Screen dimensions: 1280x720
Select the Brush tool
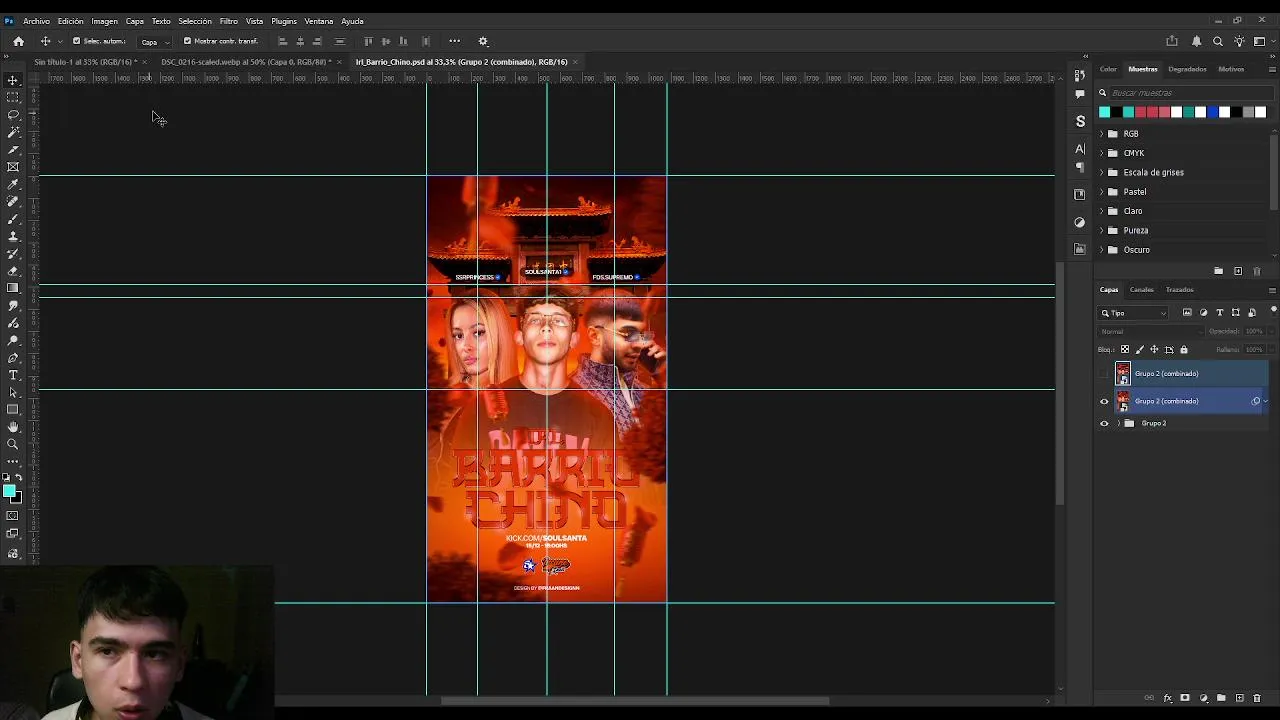(x=13, y=219)
